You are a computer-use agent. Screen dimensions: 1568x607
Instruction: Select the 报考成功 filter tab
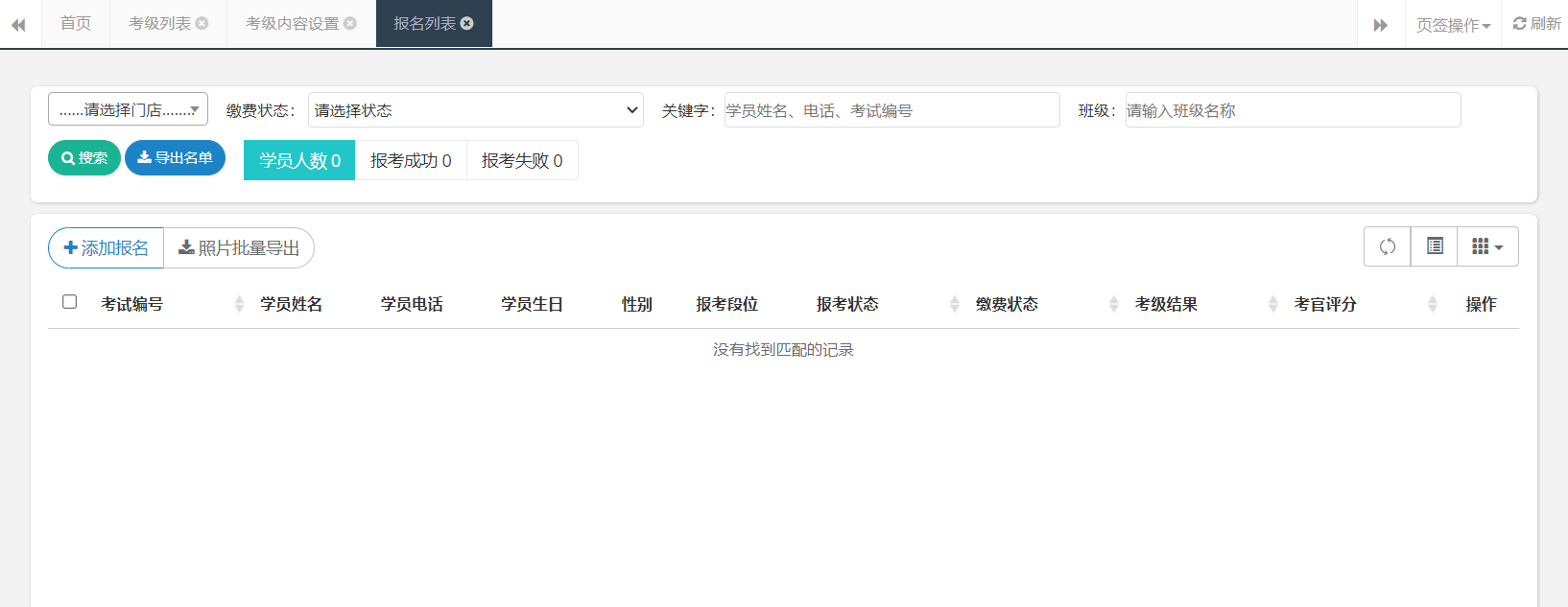411,160
